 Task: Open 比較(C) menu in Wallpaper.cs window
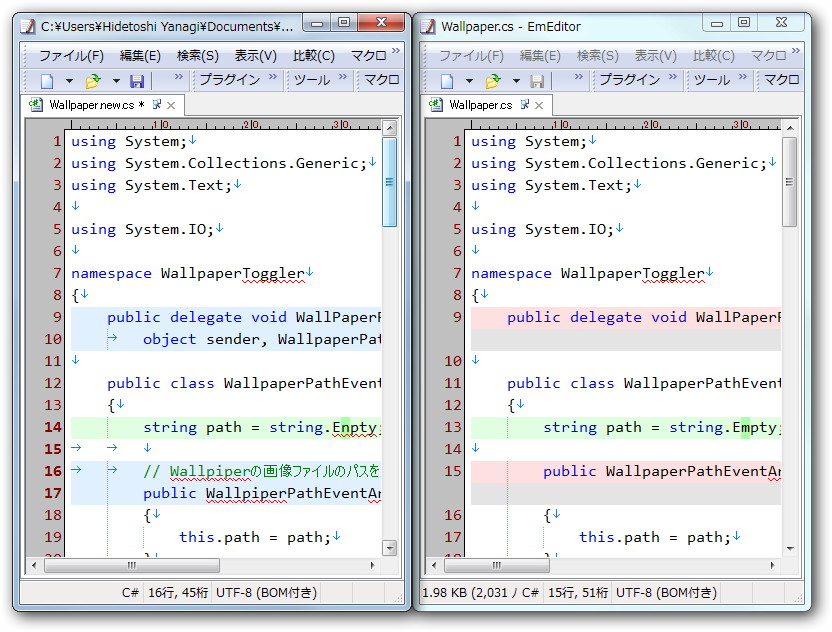click(714, 56)
